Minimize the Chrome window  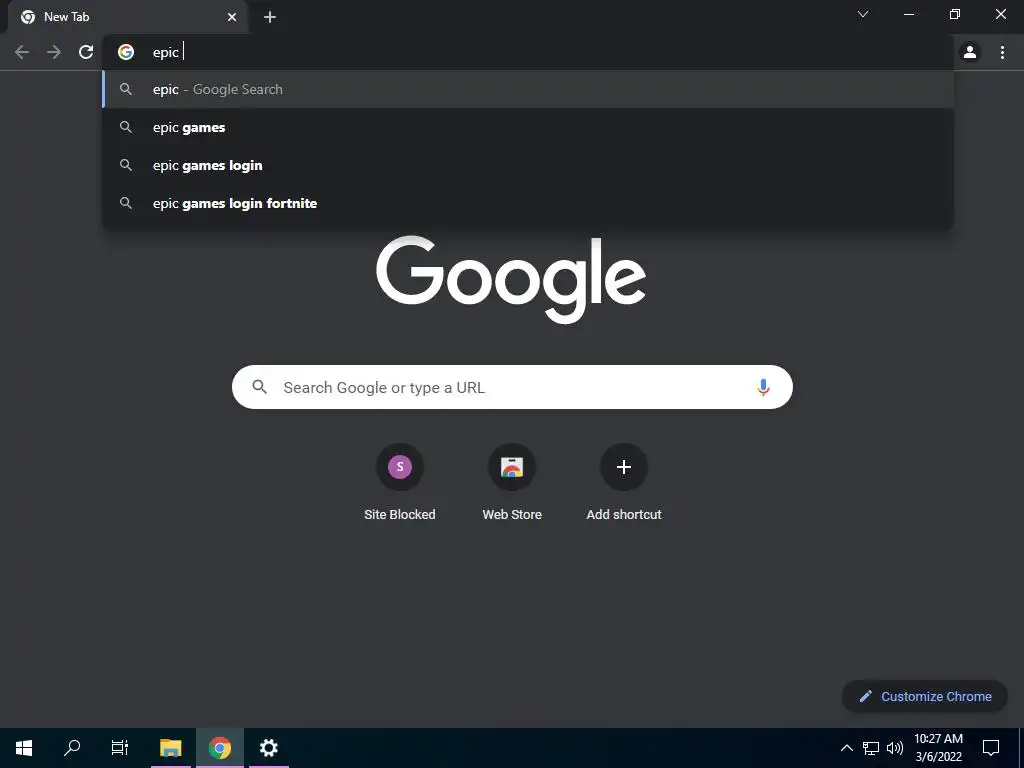[x=908, y=14]
